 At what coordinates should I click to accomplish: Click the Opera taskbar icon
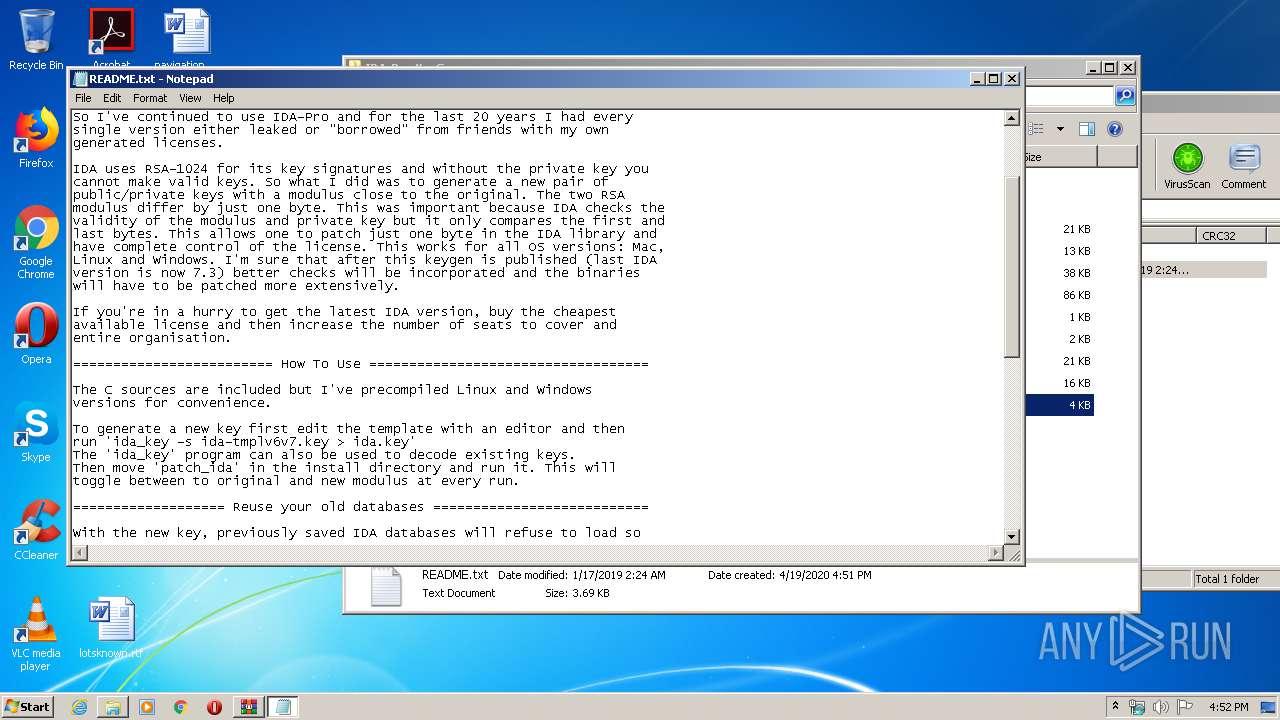pos(214,707)
